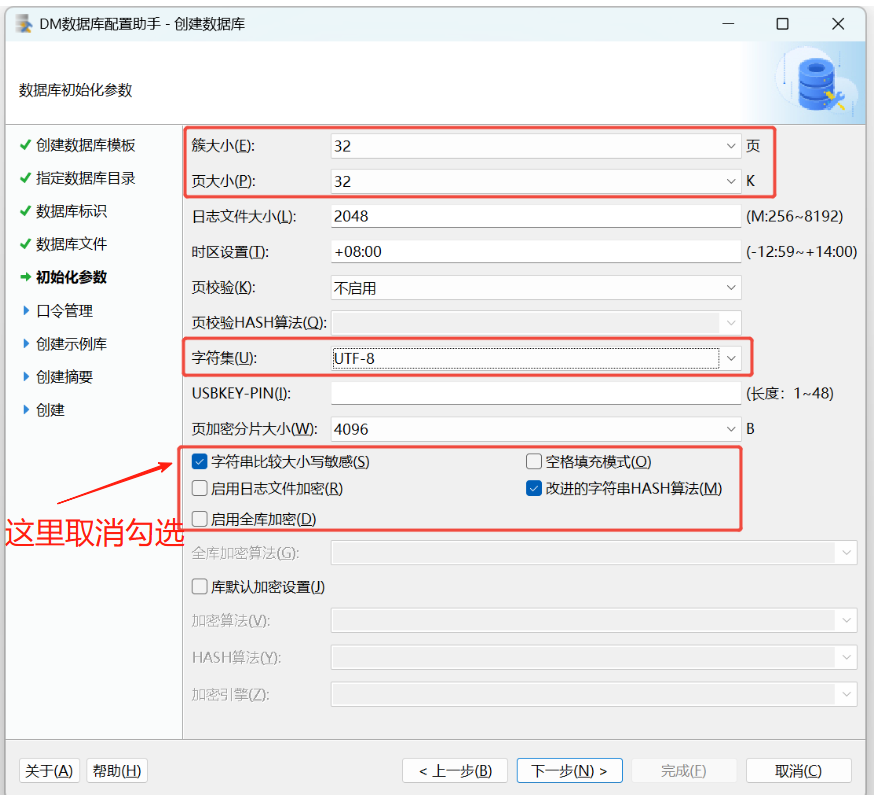Image resolution: width=875 pixels, height=795 pixels.
Task: Enable 空格填充模式 checkbox
Action: (534, 461)
